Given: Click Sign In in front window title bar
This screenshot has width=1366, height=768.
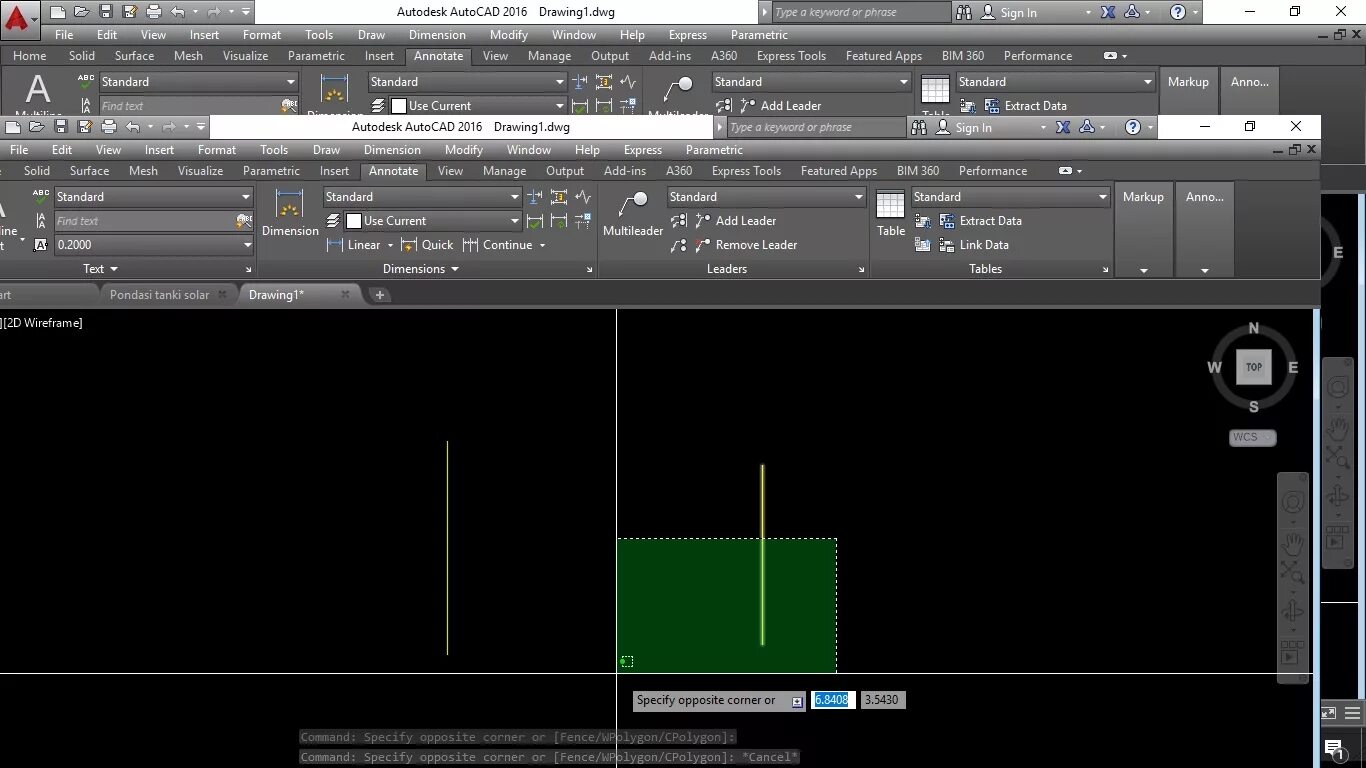Looking at the screenshot, I should point(973,128).
